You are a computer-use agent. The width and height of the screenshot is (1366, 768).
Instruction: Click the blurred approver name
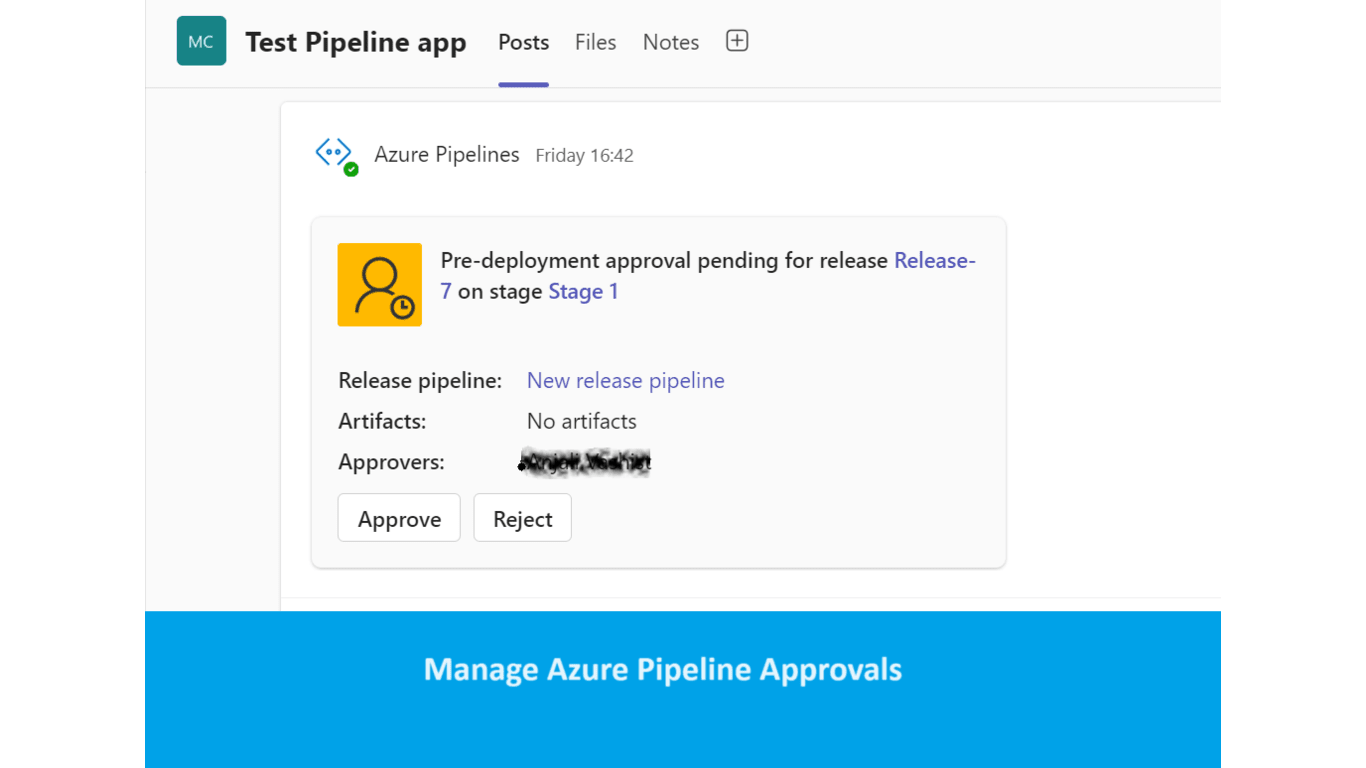click(585, 462)
